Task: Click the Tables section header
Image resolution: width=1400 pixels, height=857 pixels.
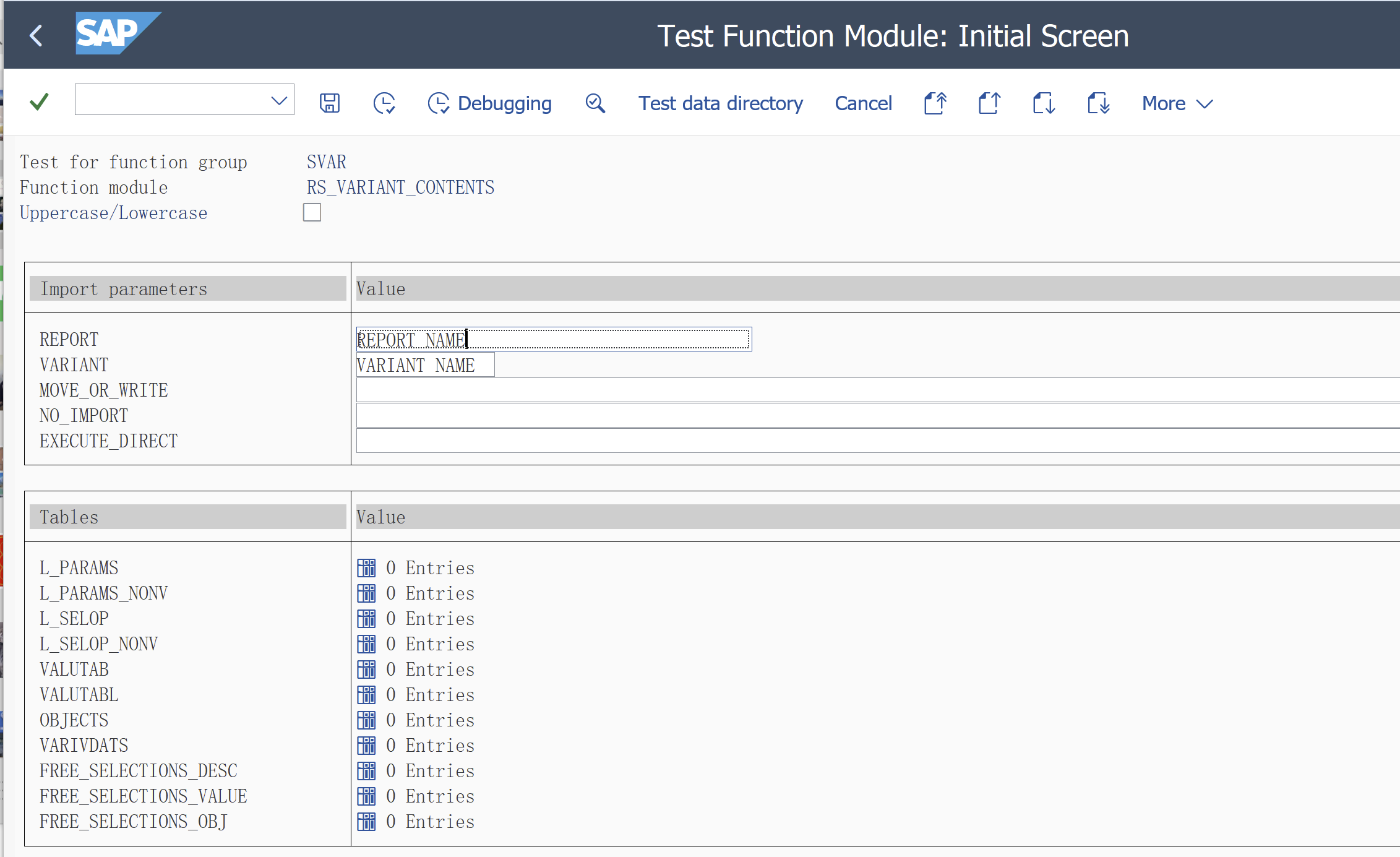Action: tap(188, 517)
